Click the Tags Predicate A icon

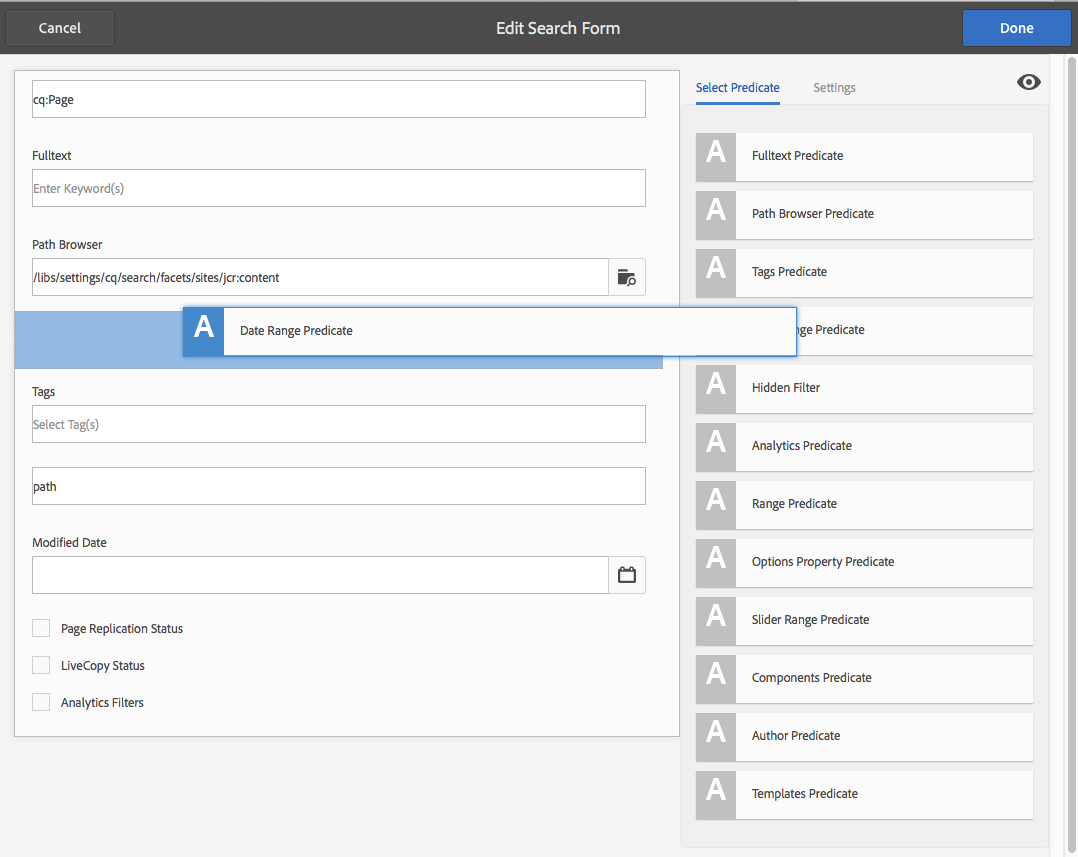click(x=716, y=273)
